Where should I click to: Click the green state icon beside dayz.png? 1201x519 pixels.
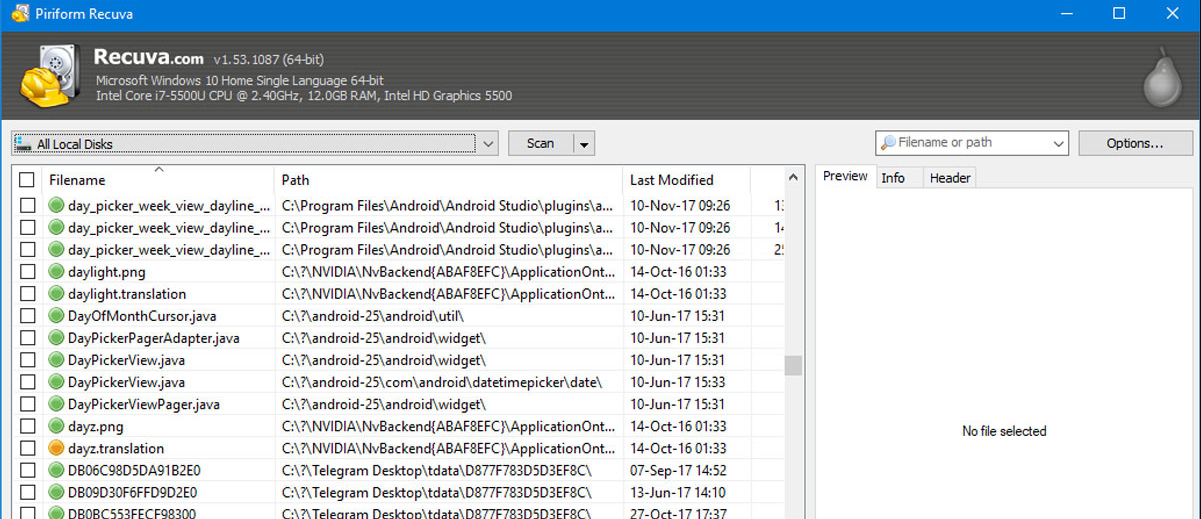(x=56, y=426)
